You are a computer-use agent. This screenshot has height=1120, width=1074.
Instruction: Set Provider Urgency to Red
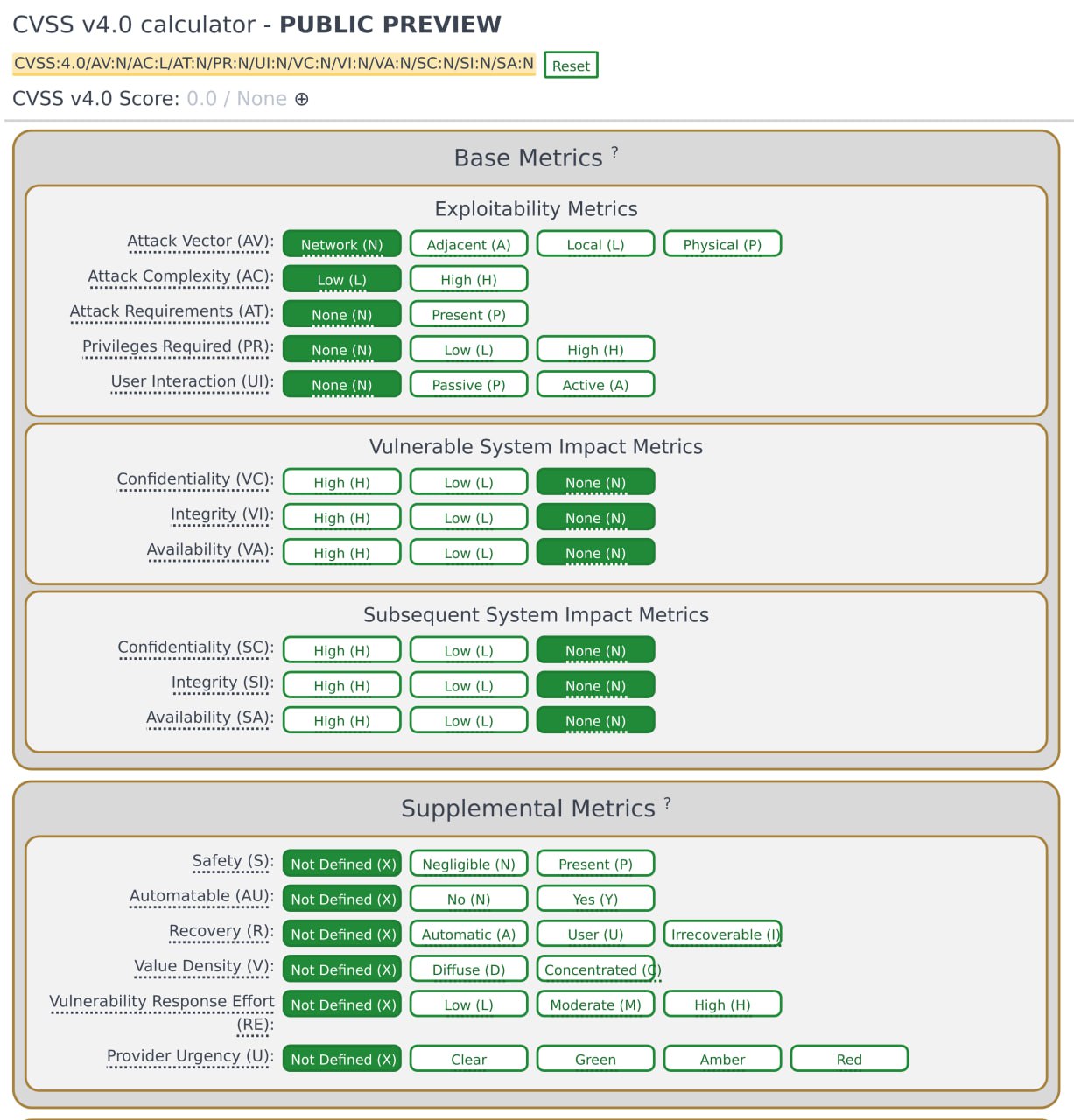(849, 1060)
